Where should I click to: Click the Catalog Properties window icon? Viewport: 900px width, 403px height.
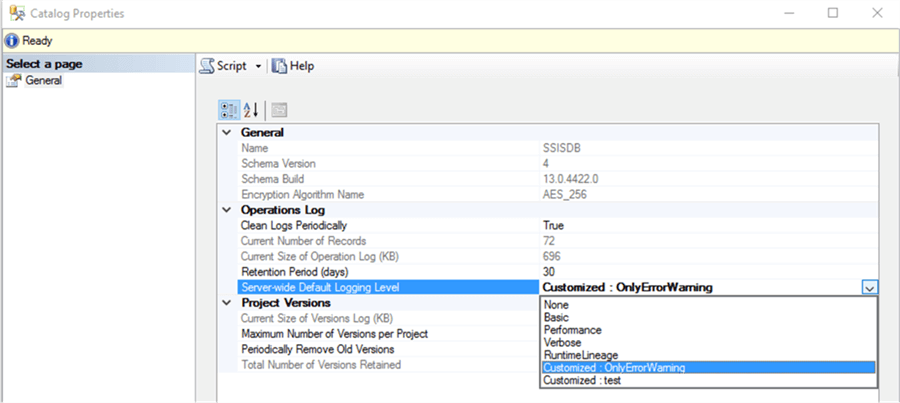(x=16, y=14)
